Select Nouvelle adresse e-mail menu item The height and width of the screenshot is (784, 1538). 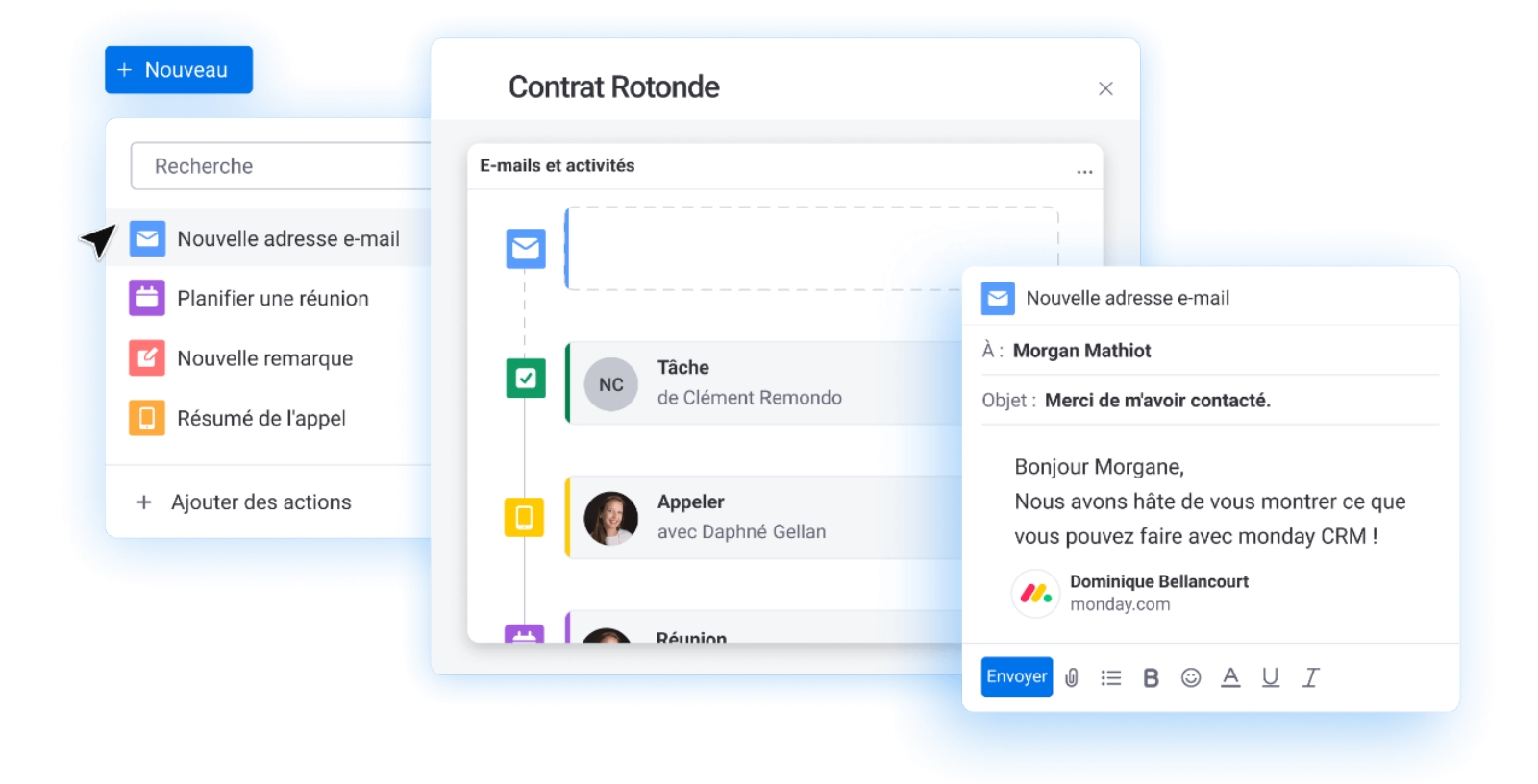pyautogui.click(x=287, y=238)
